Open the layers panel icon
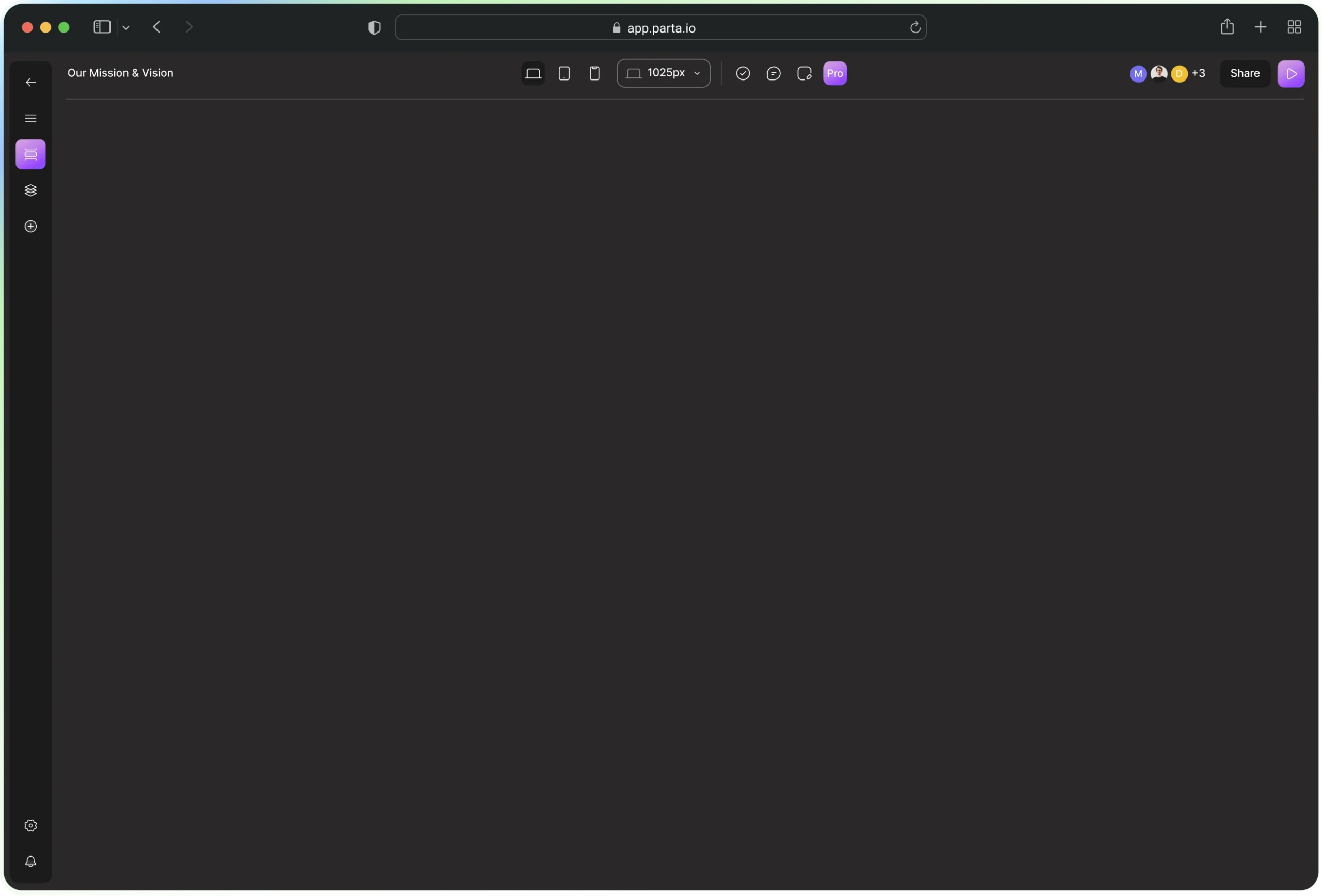The width and height of the screenshot is (1322, 896). (30, 190)
